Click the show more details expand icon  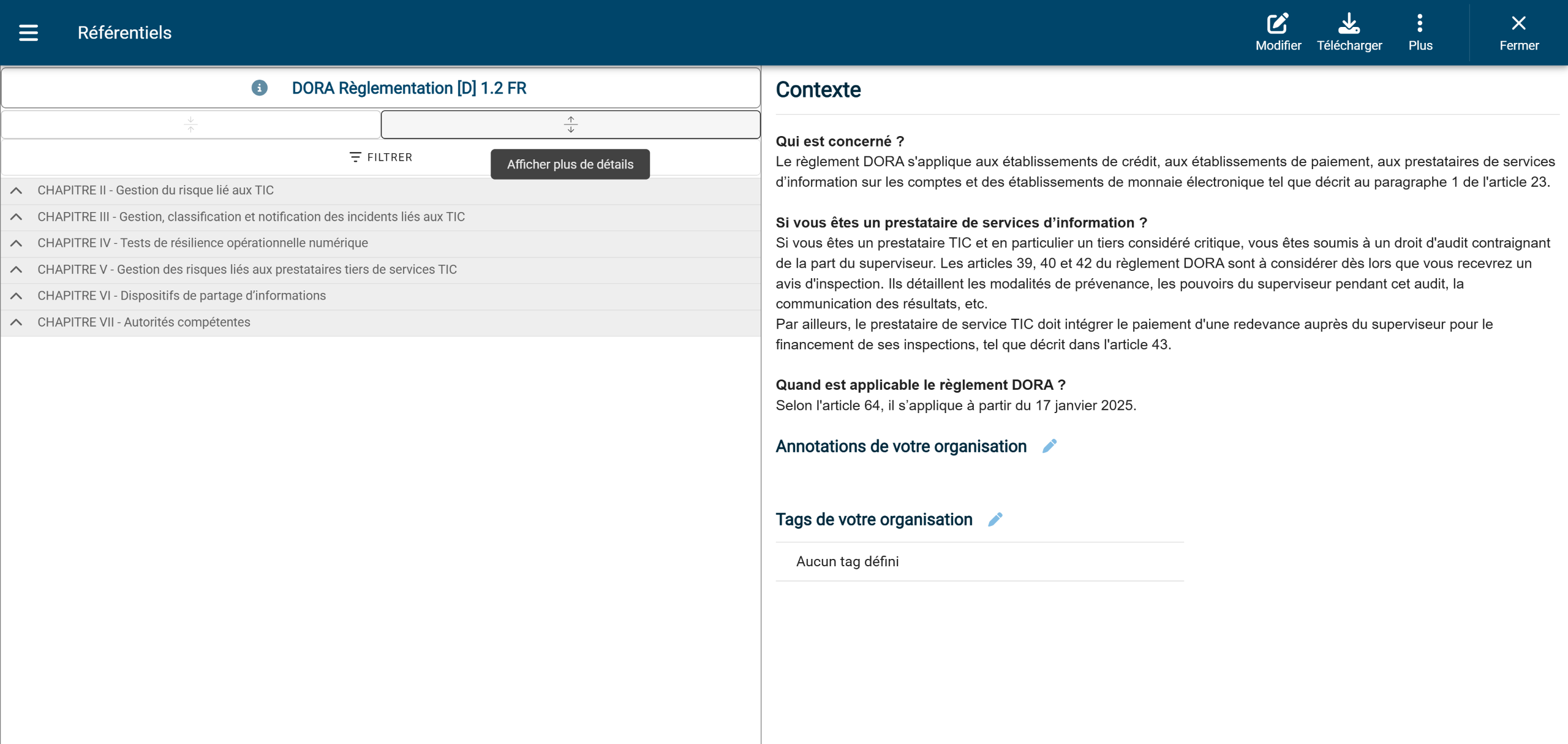[x=570, y=125]
